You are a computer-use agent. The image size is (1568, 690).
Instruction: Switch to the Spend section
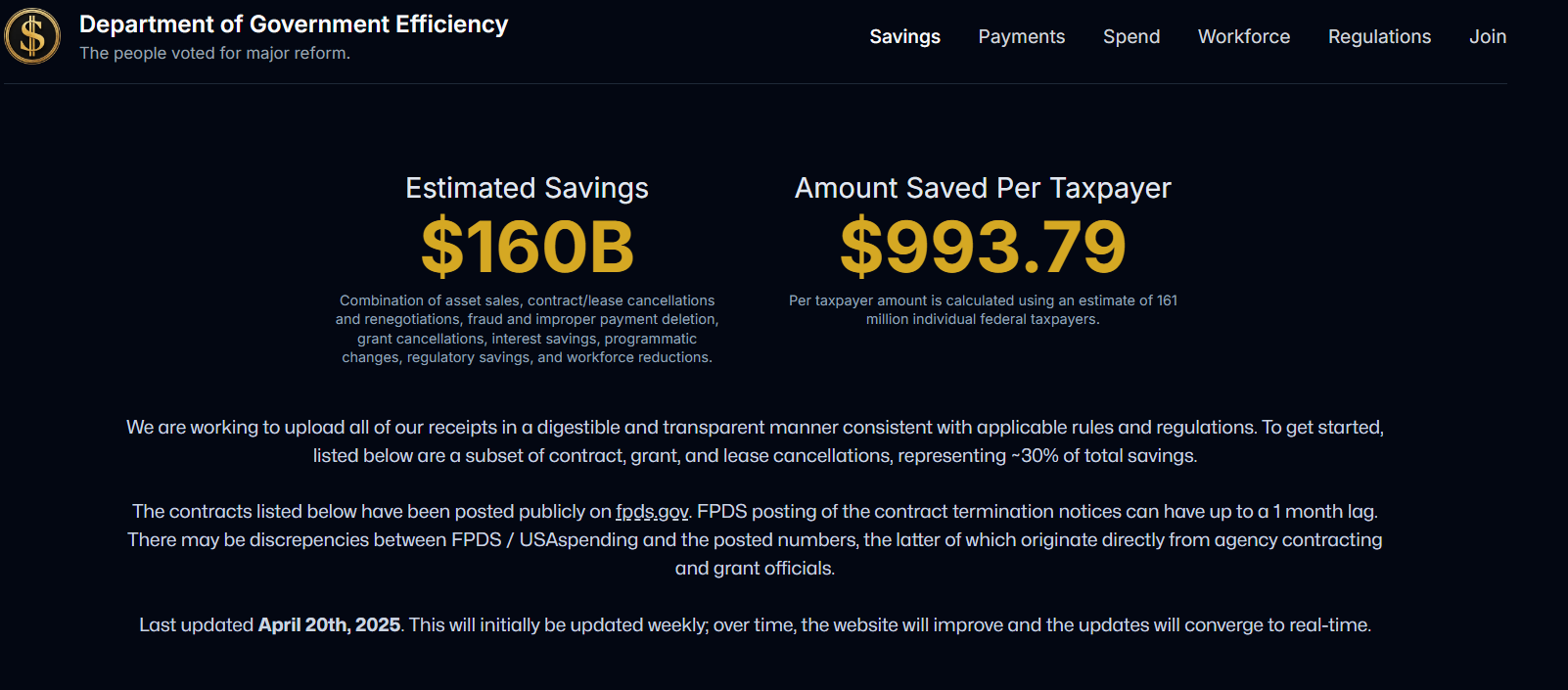pos(1130,37)
